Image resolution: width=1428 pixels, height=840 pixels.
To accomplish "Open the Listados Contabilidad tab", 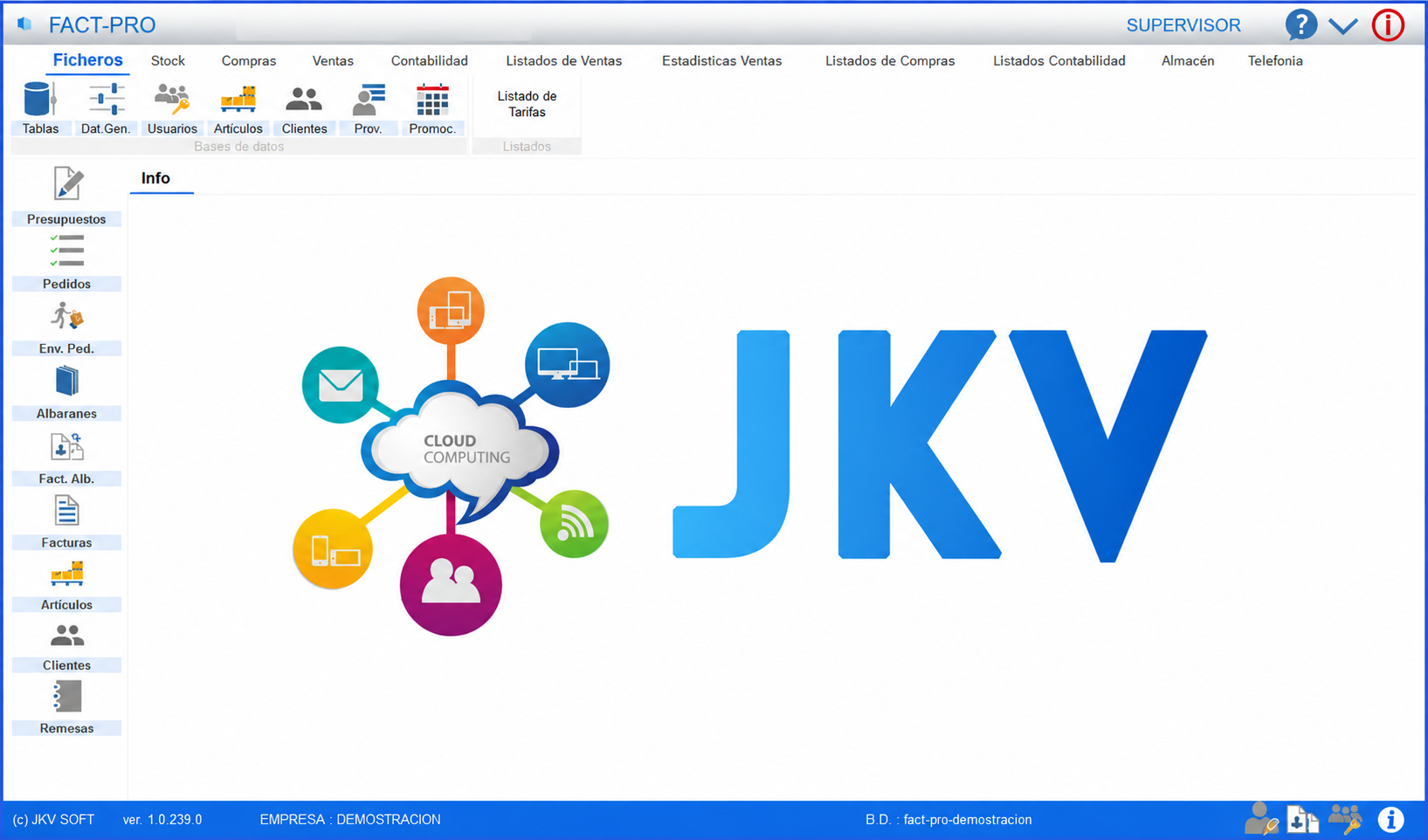I will click(1059, 60).
